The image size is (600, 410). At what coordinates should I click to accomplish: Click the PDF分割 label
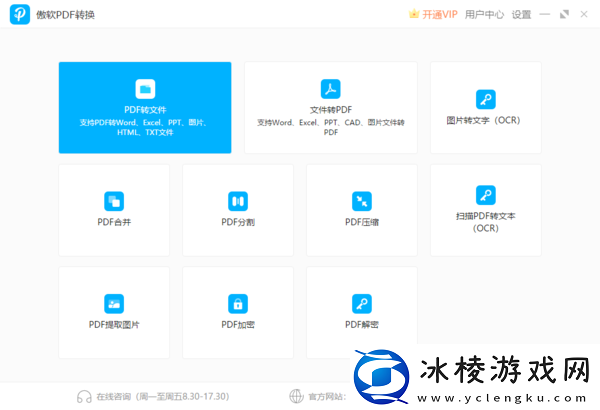coord(238,222)
